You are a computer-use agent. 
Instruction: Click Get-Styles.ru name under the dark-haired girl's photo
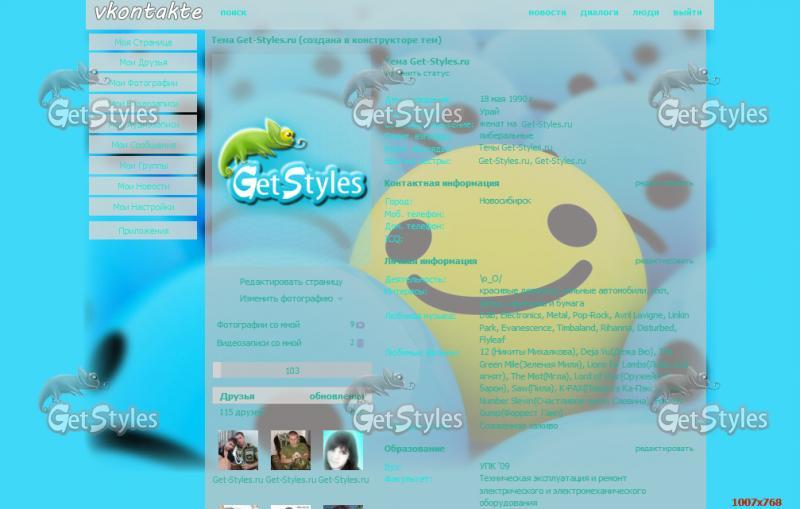[343, 479]
